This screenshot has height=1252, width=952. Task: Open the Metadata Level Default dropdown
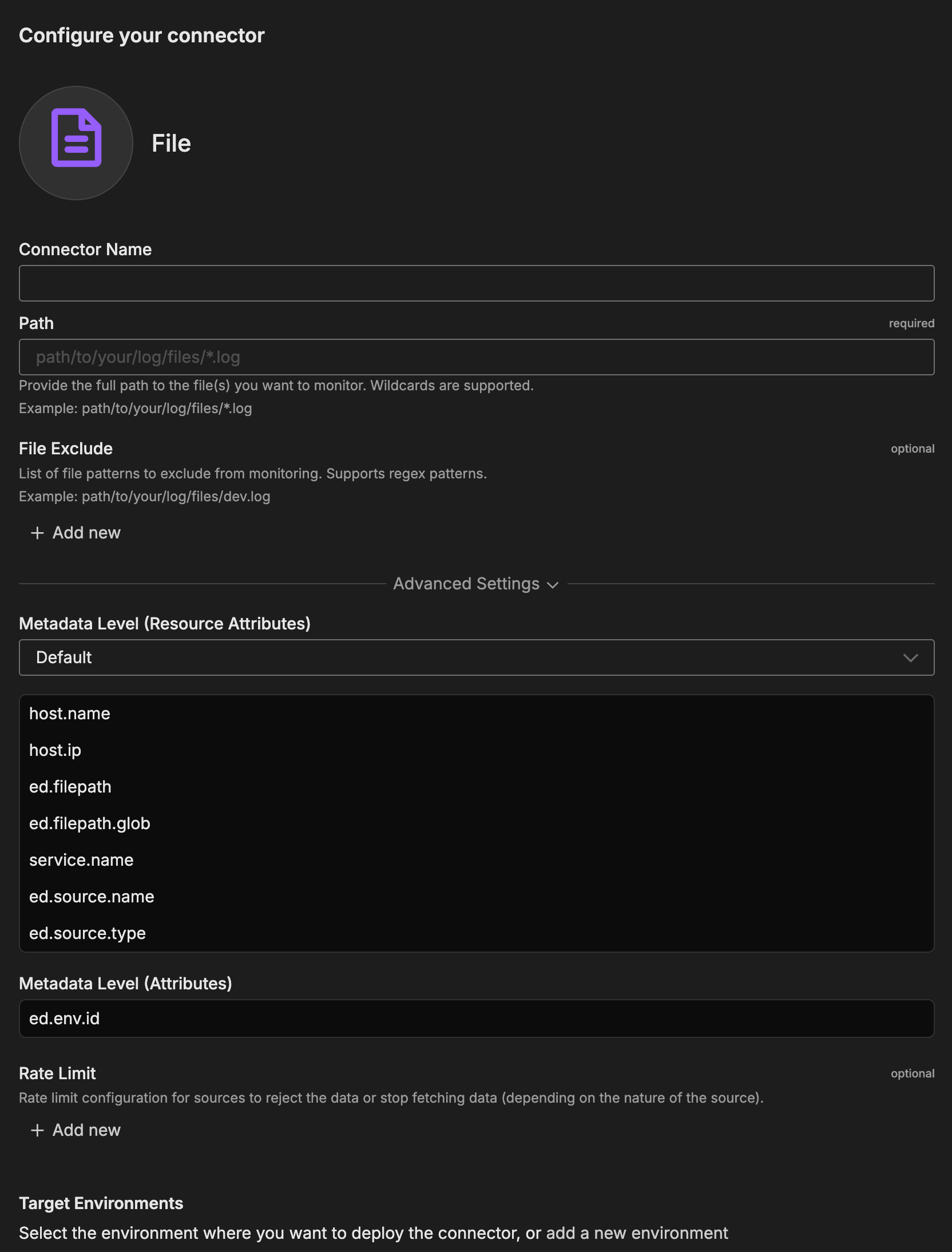coord(476,657)
